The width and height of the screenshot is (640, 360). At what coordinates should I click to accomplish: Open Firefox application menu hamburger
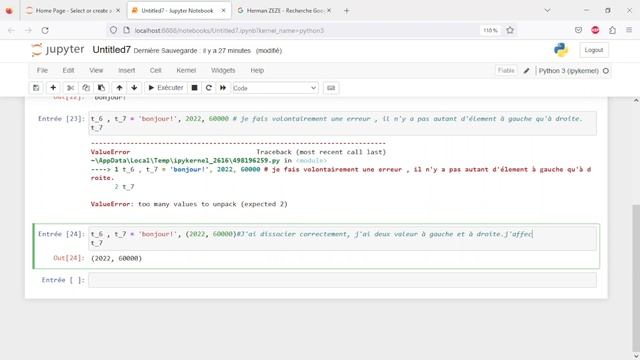point(629,30)
